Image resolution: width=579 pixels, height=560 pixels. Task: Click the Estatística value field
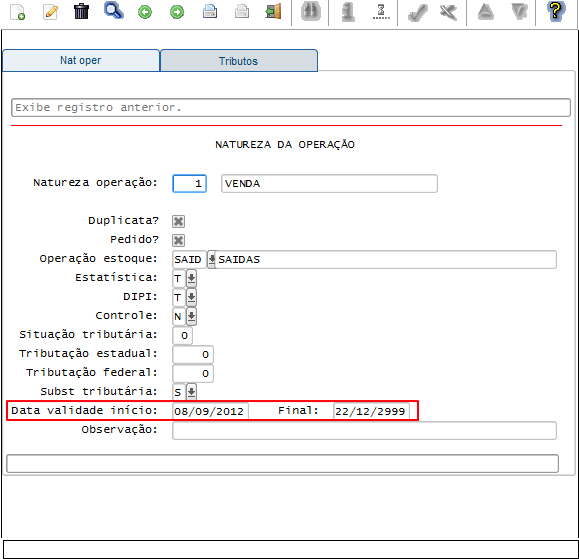click(x=179, y=278)
